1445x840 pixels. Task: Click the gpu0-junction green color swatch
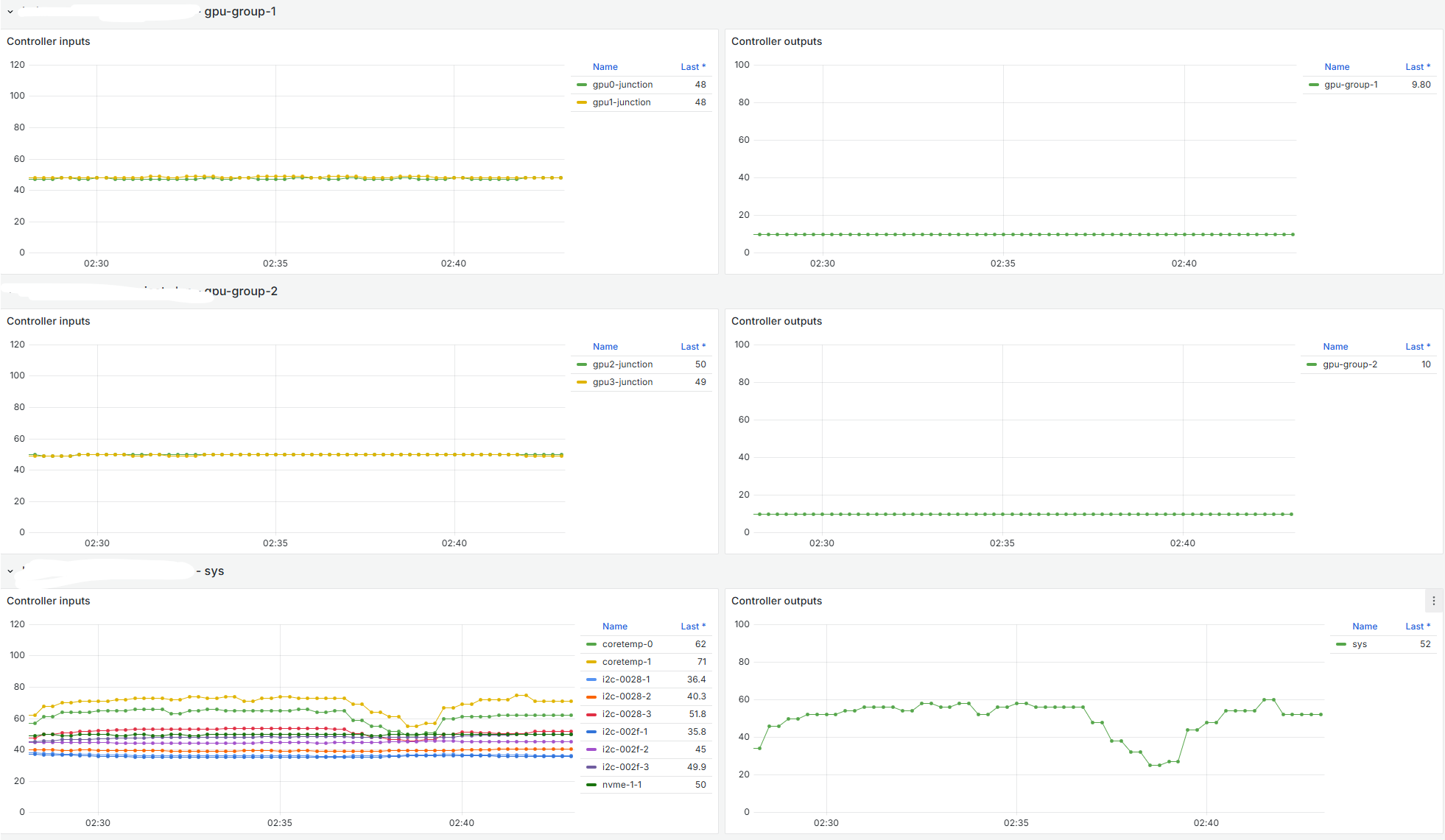pyautogui.click(x=582, y=85)
